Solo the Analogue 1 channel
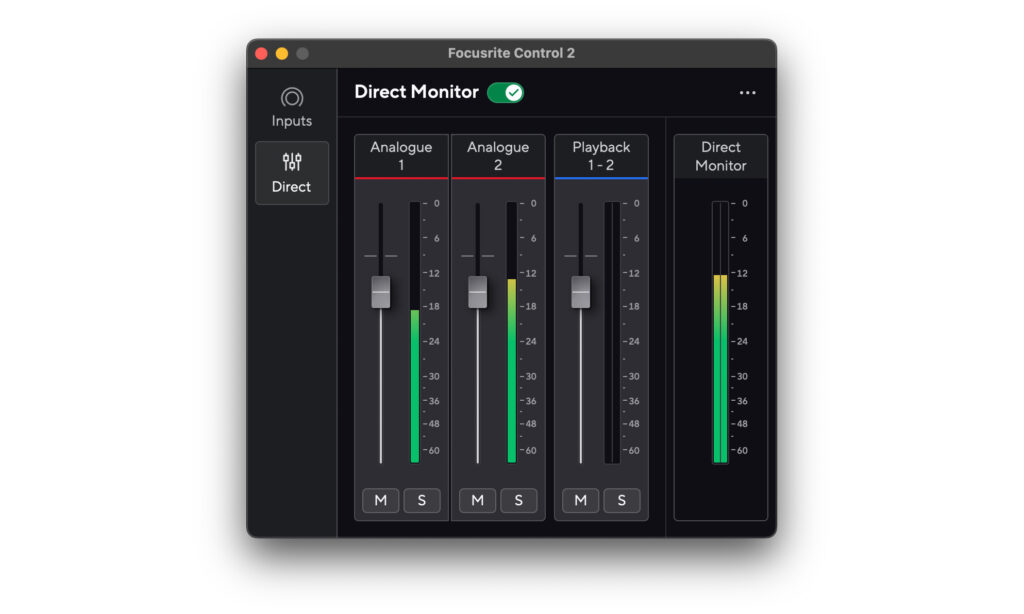 pyautogui.click(x=421, y=500)
